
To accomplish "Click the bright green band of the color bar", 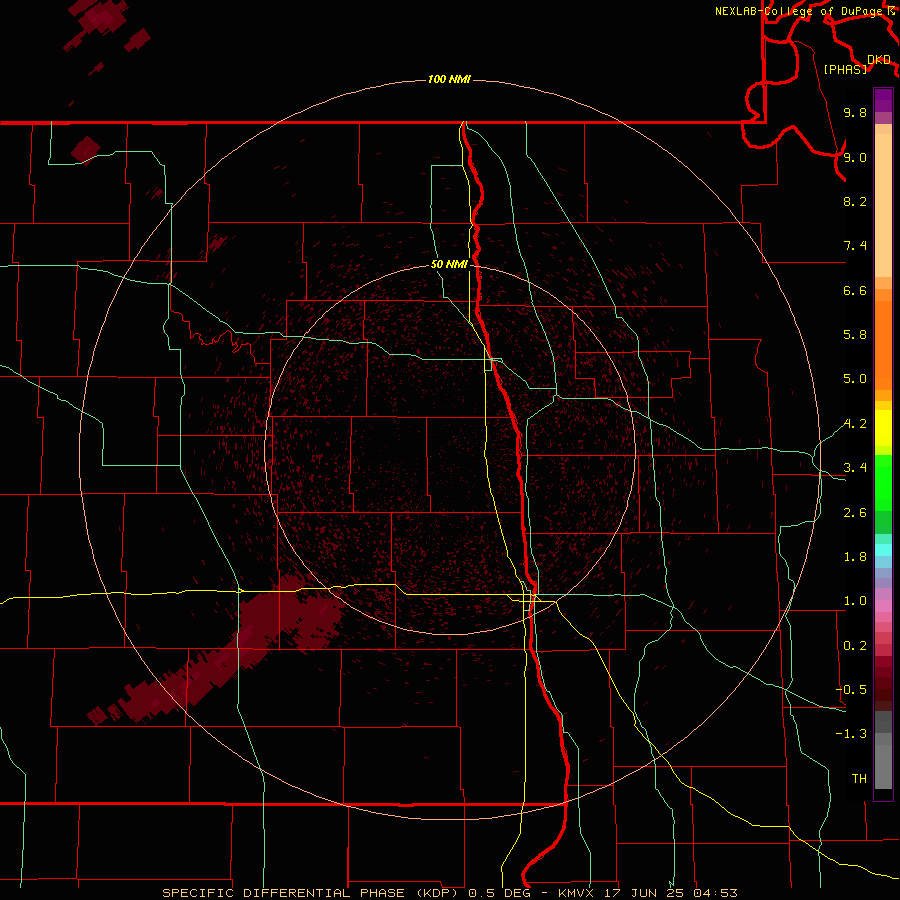I will [x=883, y=483].
